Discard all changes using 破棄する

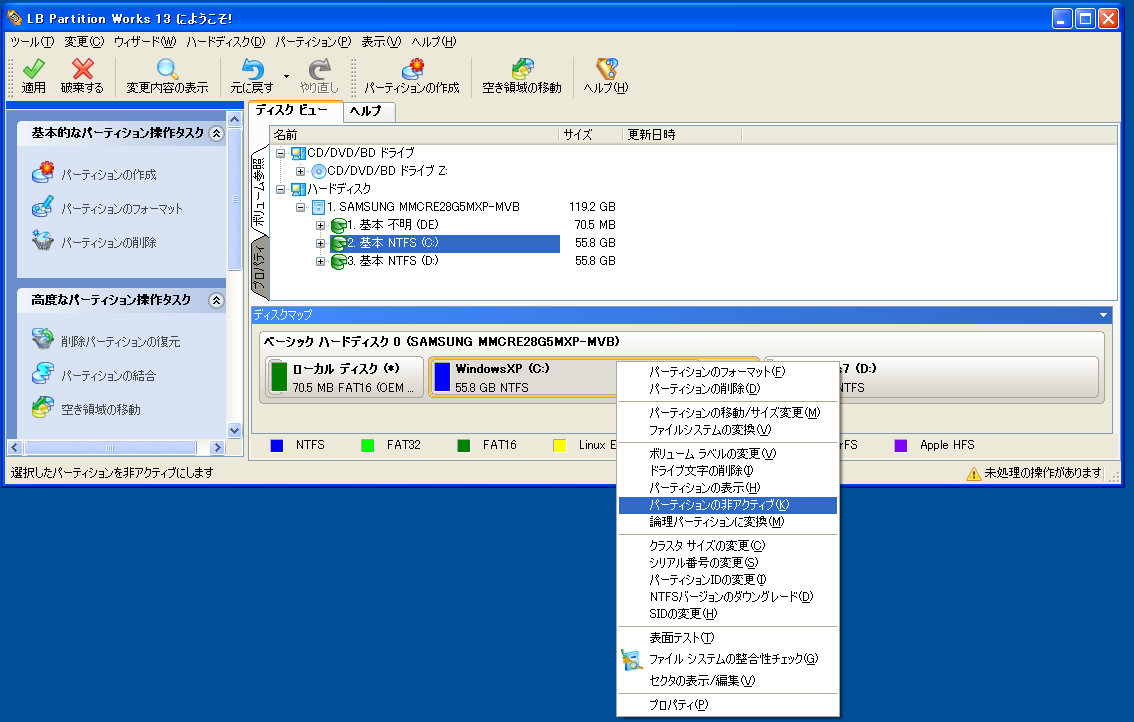click(x=82, y=73)
